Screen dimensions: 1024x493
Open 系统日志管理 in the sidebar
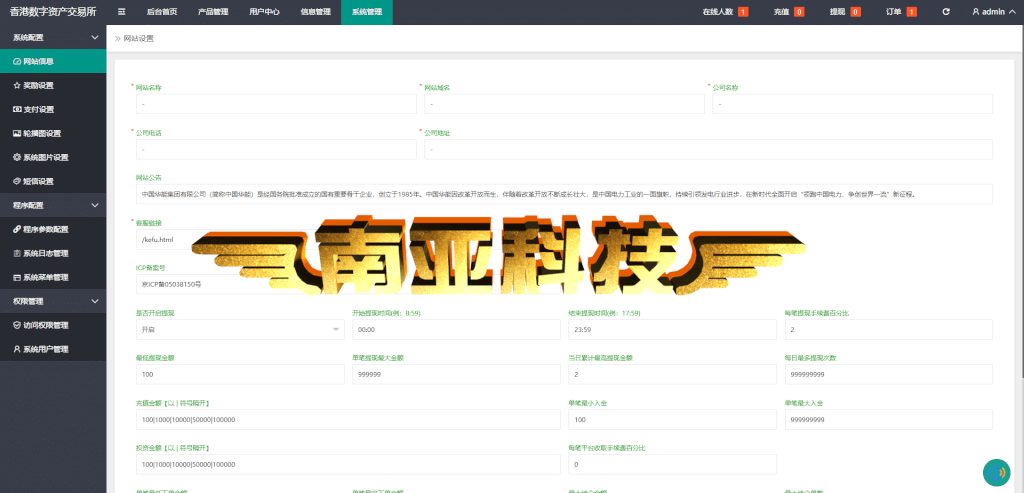click(x=53, y=253)
